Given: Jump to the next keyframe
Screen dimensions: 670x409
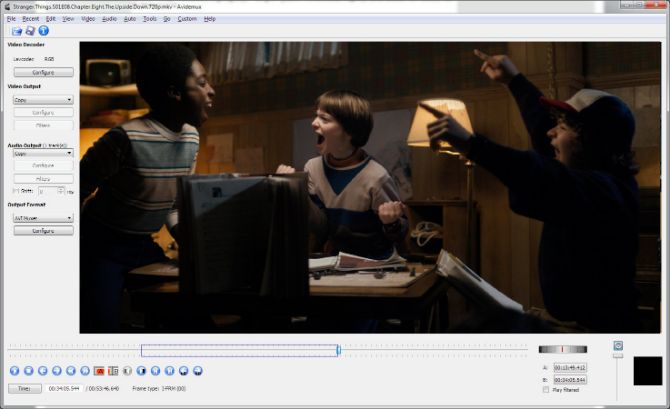Looking at the screenshot, I should pyautogui.click(x=85, y=371).
